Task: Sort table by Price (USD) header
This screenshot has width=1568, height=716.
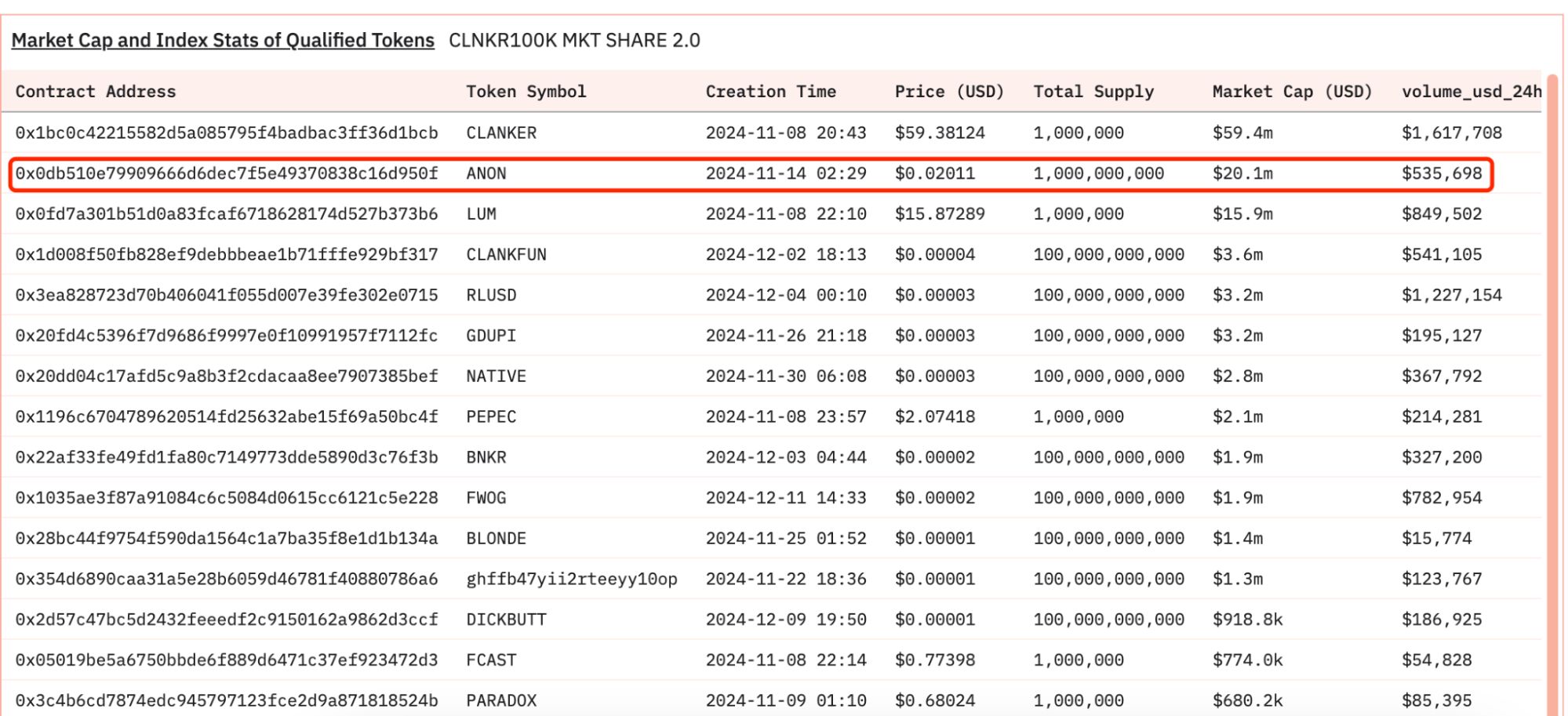Action: click(949, 92)
